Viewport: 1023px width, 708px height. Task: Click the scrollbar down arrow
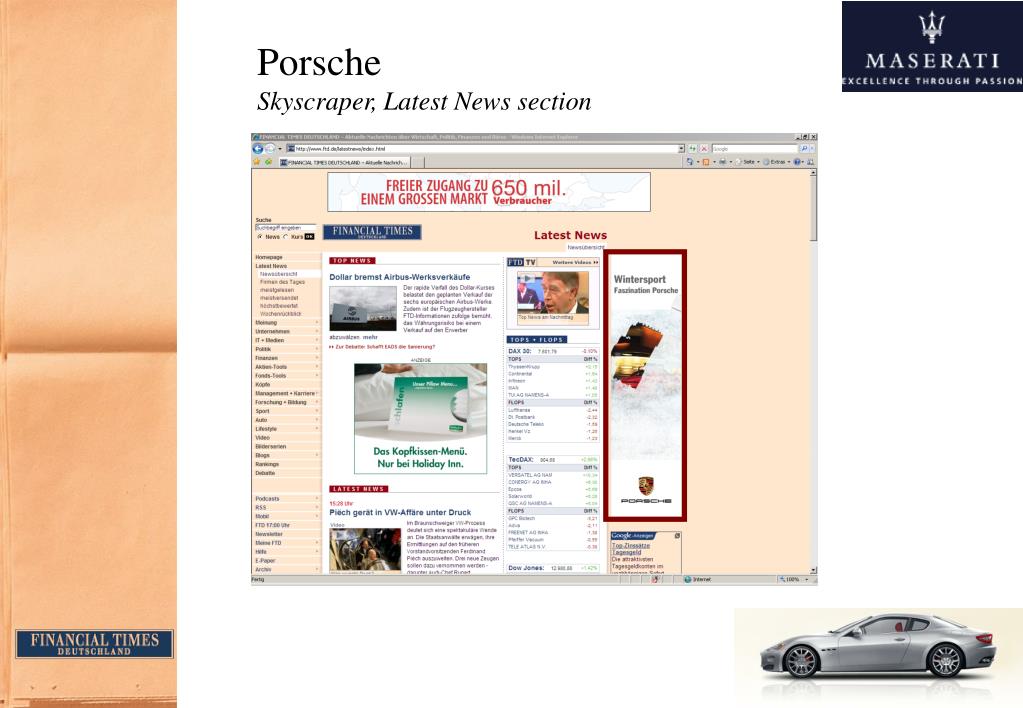point(813,570)
